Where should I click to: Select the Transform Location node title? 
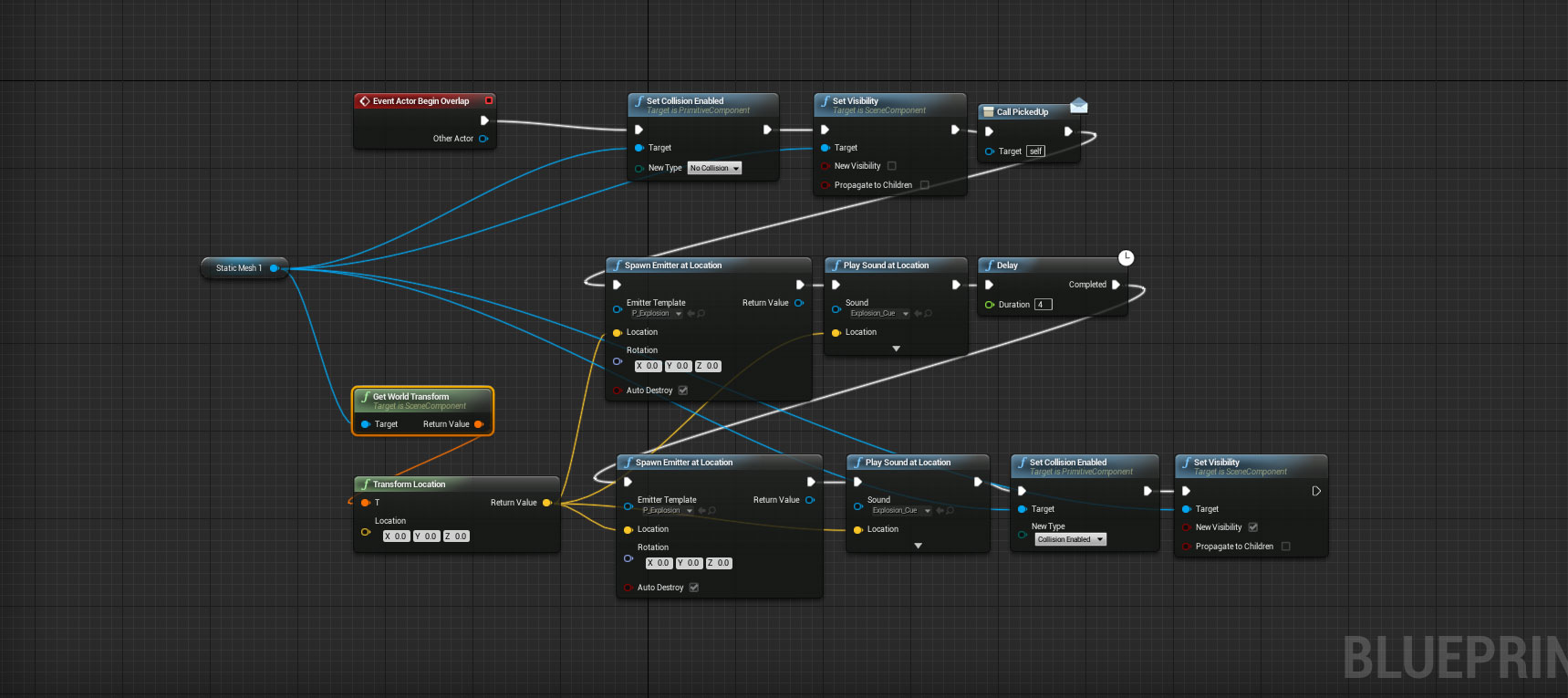(409, 484)
